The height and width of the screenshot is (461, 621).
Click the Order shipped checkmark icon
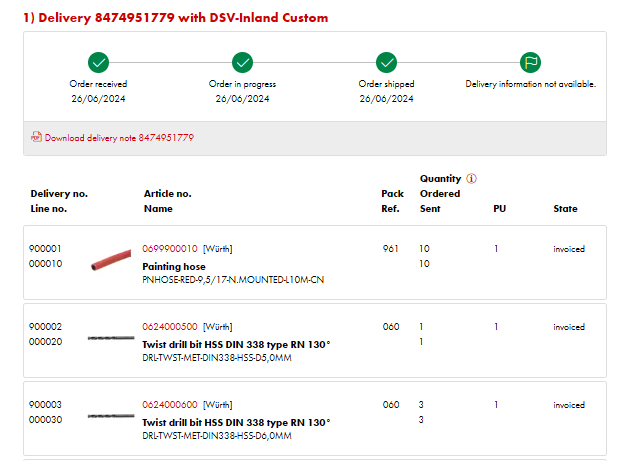pyautogui.click(x=386, y=63)
